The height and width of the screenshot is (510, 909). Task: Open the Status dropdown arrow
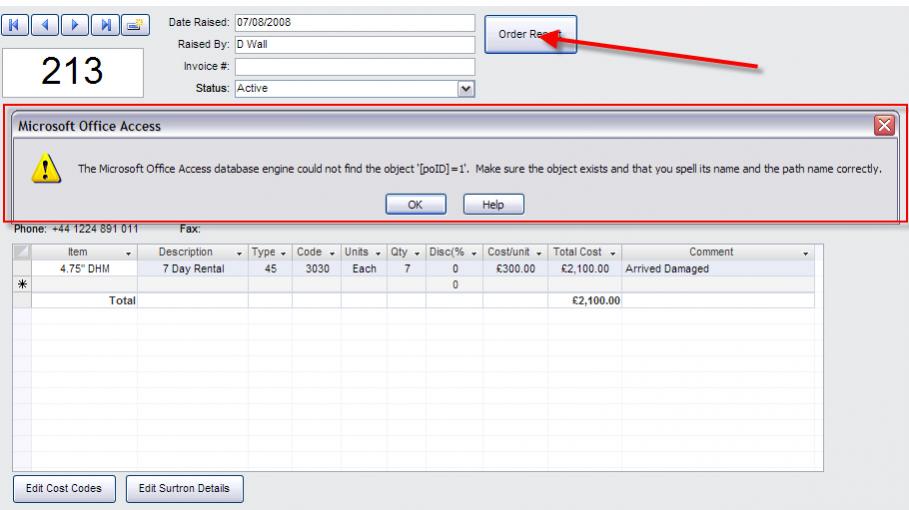click(x=466, y=89)
